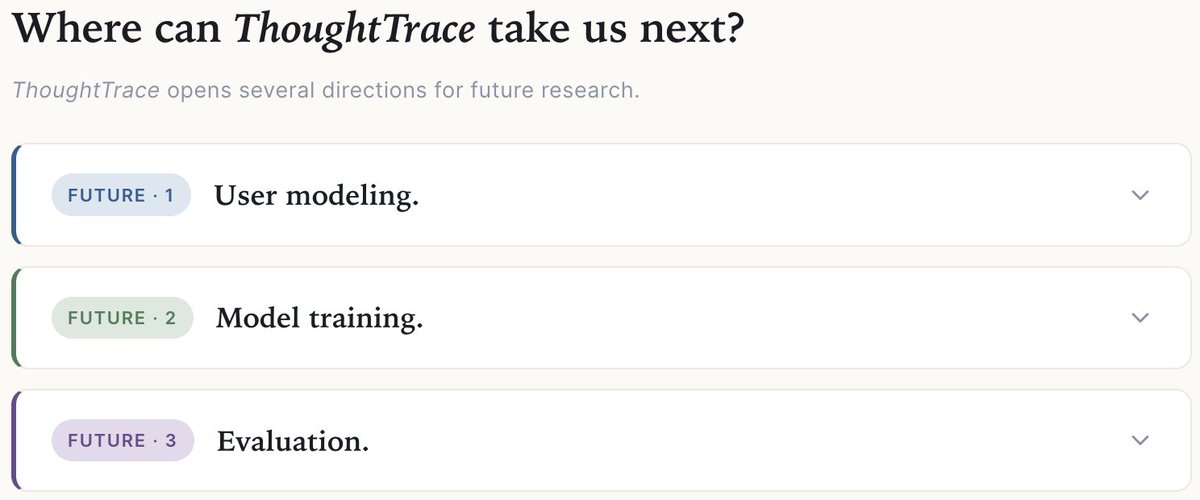Click the blue accent bar of User modeling card
Viewport: 1200px width, 500px height.
pos(15,195)
